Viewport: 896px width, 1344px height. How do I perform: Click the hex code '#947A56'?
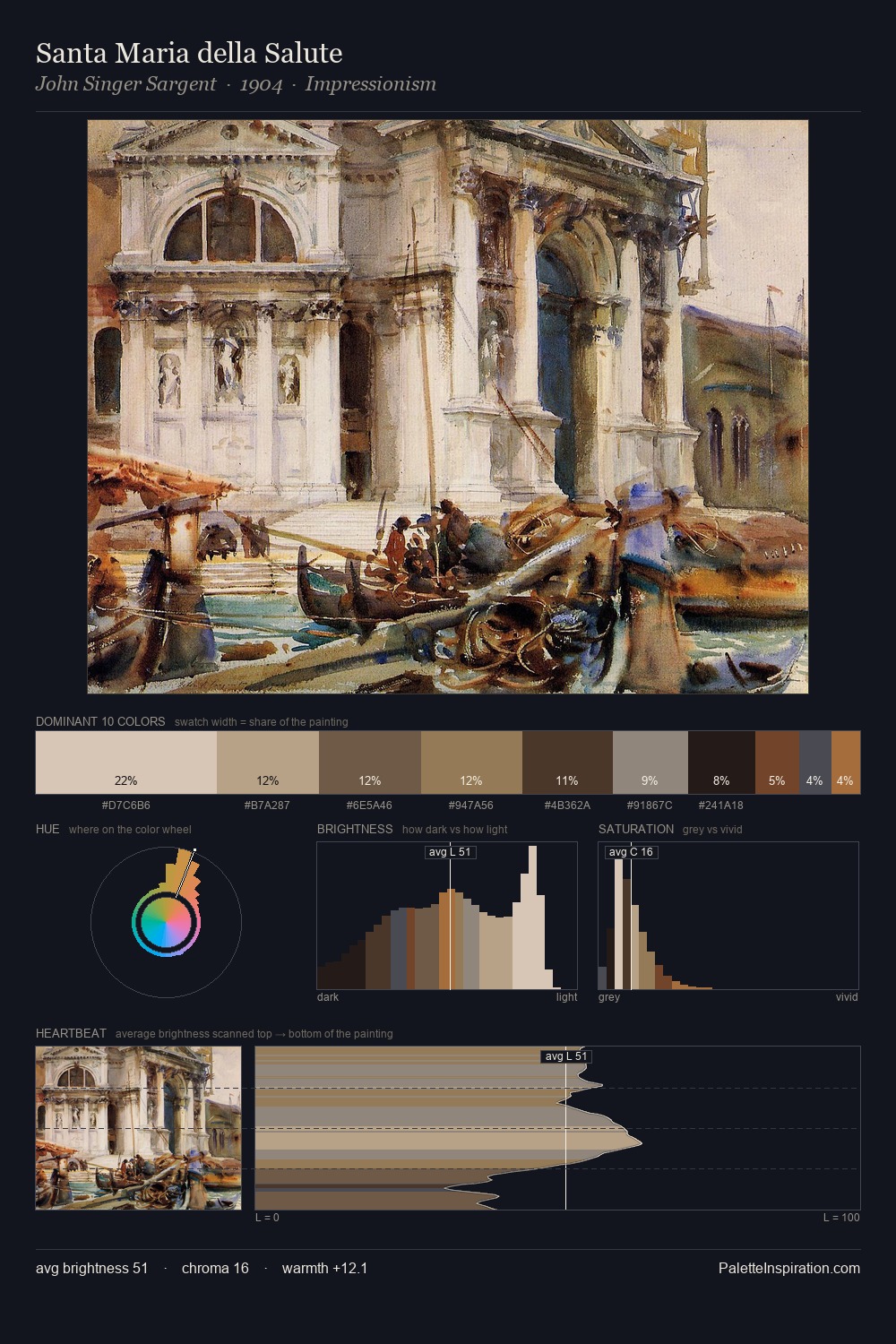point(470,805)
